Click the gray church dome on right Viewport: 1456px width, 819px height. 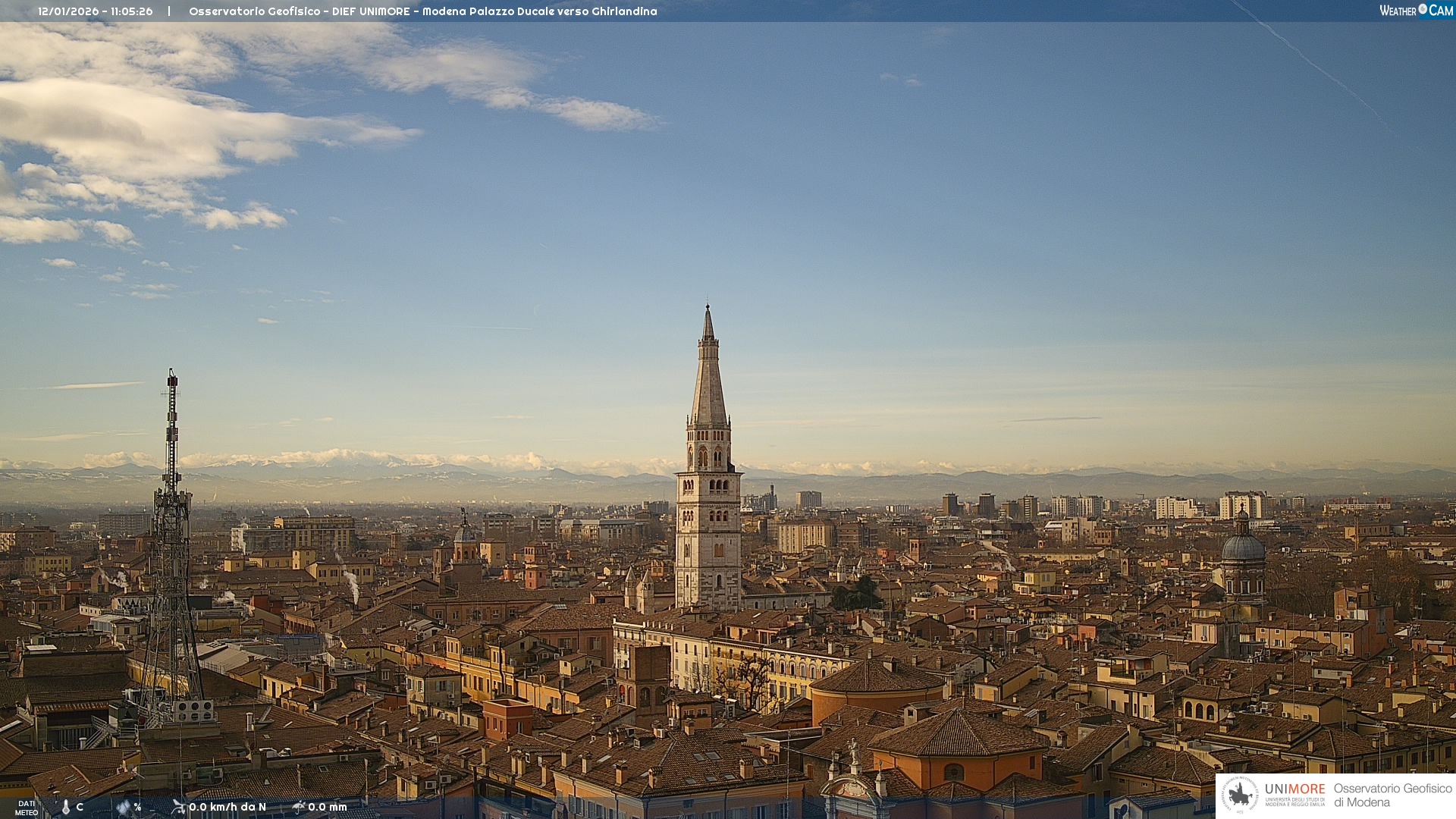coord(1242,546)
